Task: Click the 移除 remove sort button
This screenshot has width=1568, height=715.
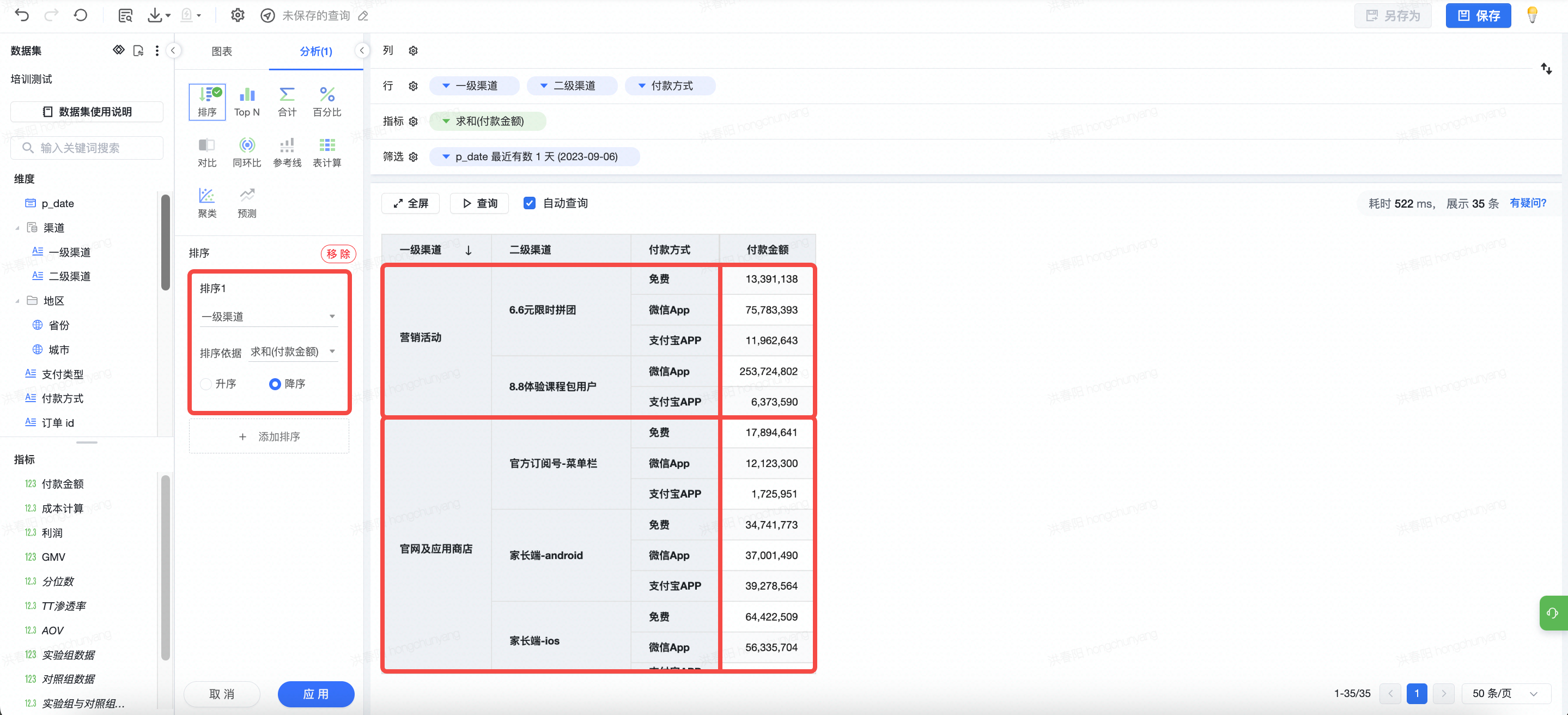Action: click(x=338, y=253)
